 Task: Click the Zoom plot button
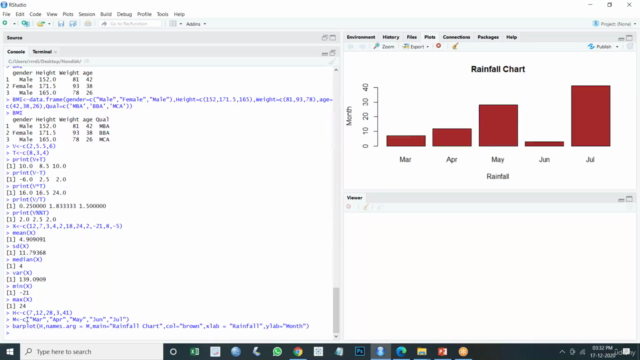click(384, 47)
